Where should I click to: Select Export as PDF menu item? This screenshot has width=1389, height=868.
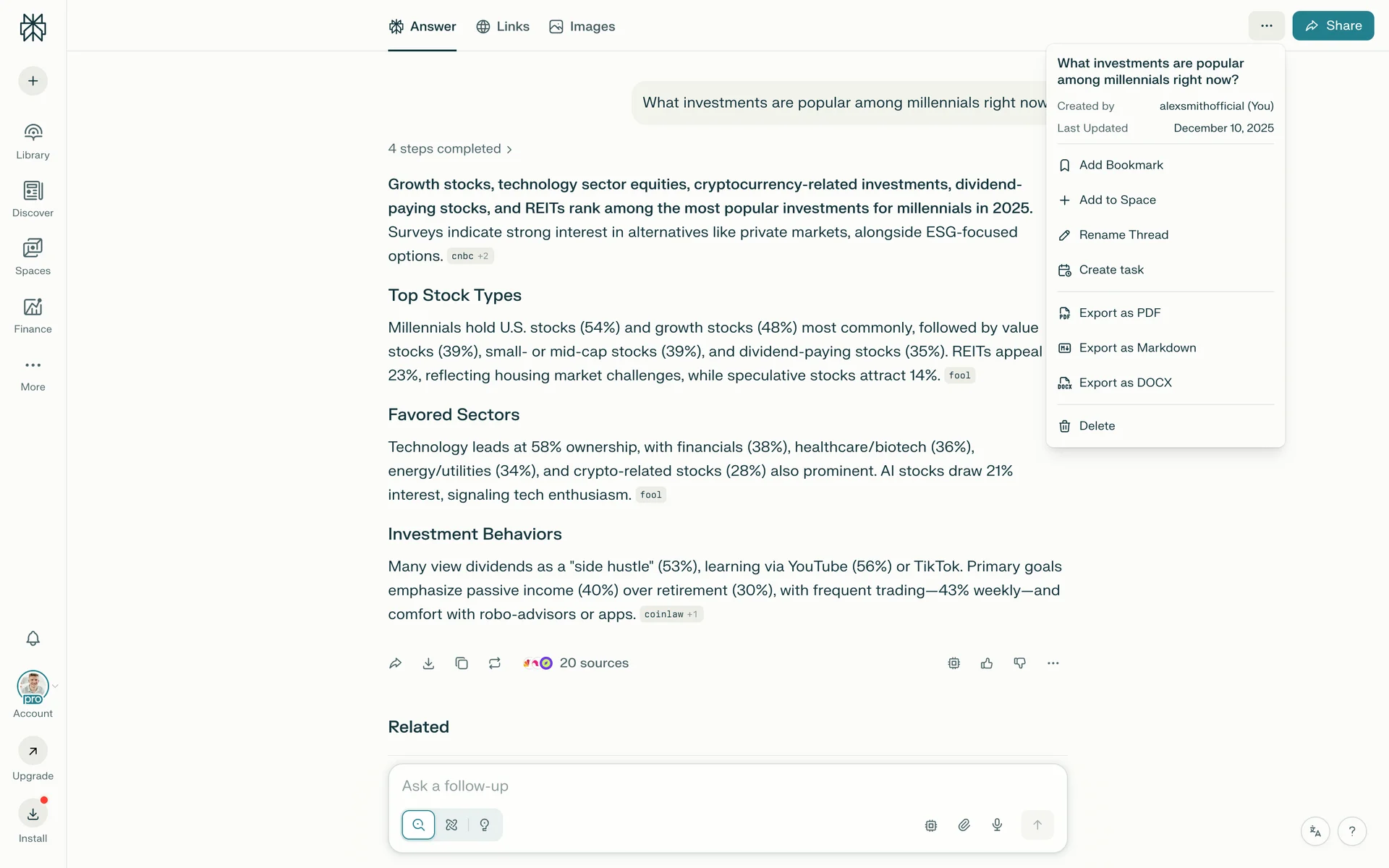[x=1119, y=313]
